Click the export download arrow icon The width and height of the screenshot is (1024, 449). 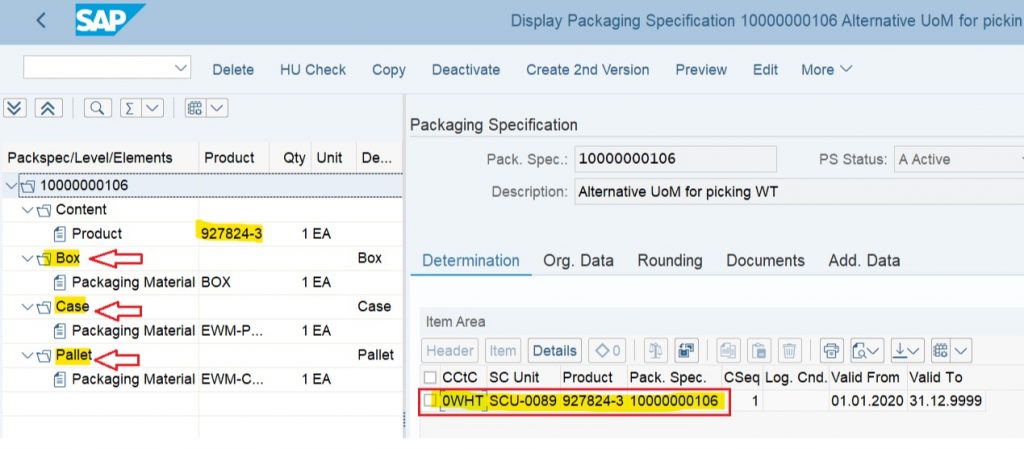pos(901,350)
